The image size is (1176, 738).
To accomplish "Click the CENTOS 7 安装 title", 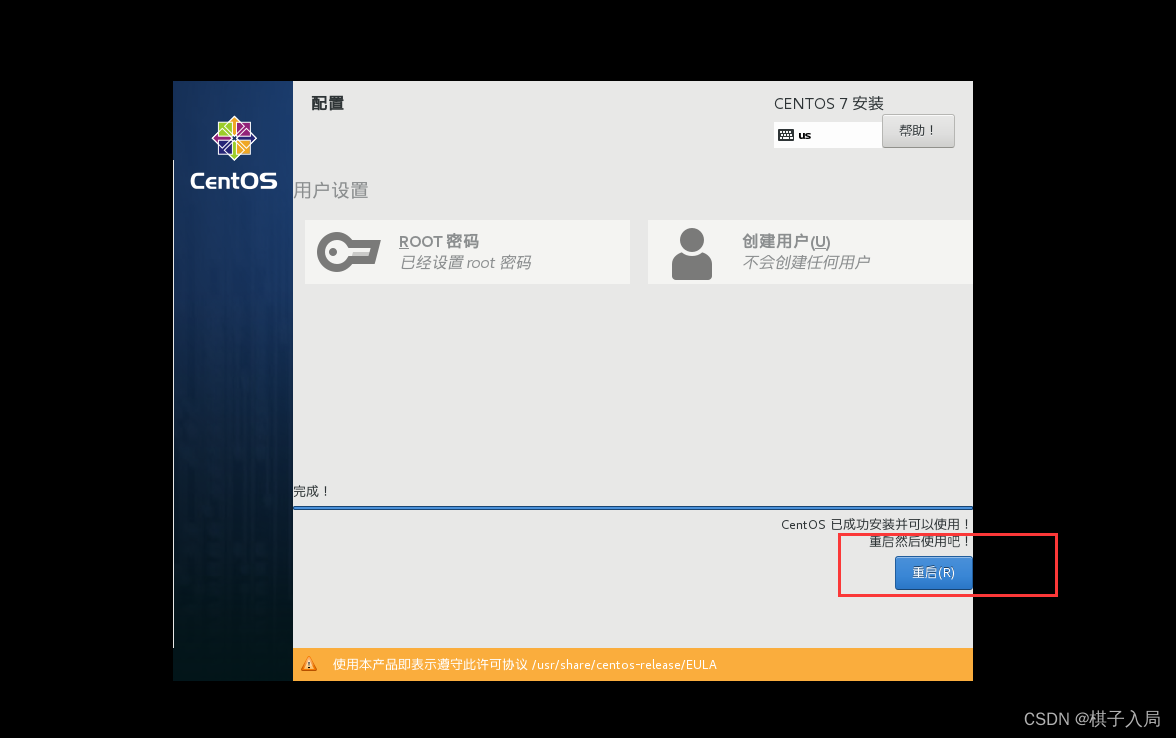I will 829,104.
